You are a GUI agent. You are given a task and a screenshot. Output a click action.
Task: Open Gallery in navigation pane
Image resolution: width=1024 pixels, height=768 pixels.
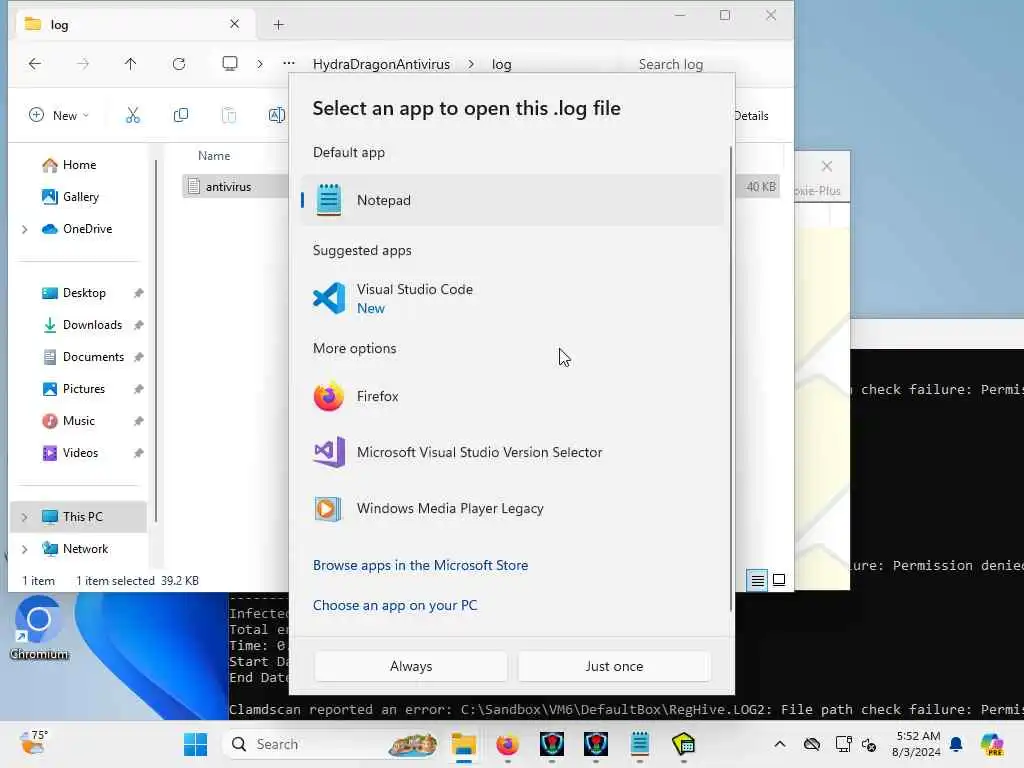point(80,197)
